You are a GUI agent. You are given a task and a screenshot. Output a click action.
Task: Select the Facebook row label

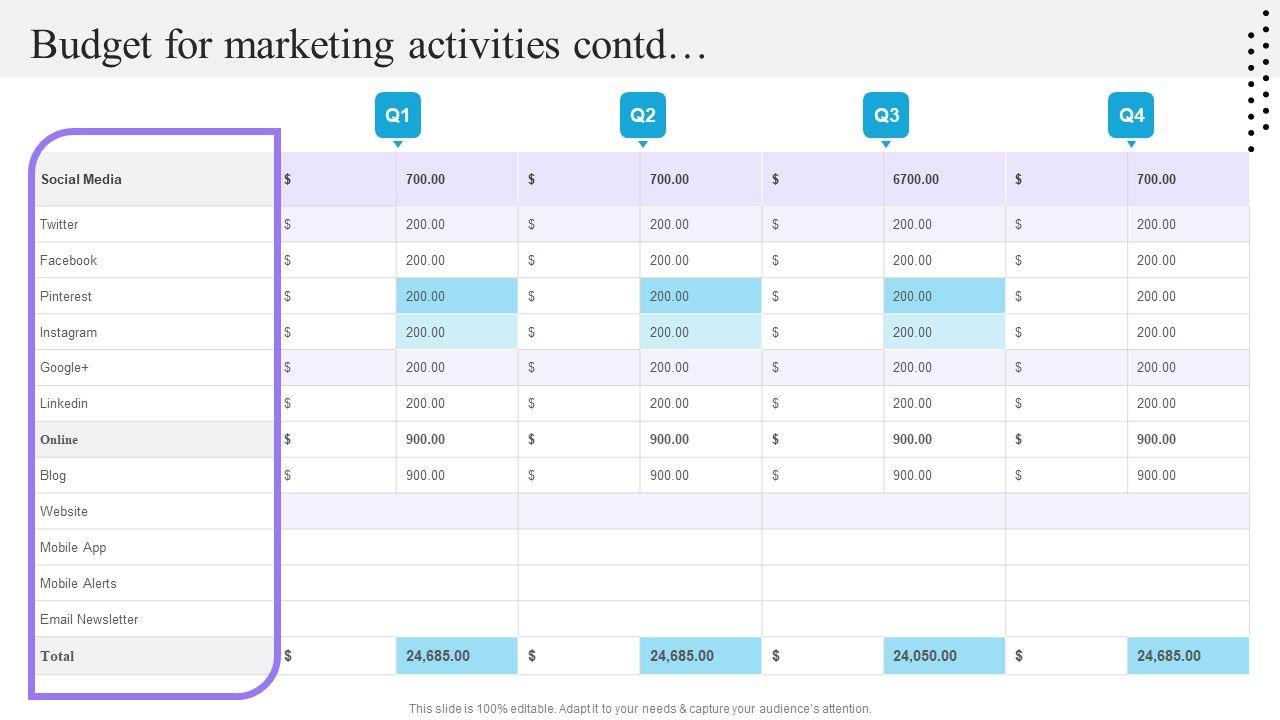(68, 260)
